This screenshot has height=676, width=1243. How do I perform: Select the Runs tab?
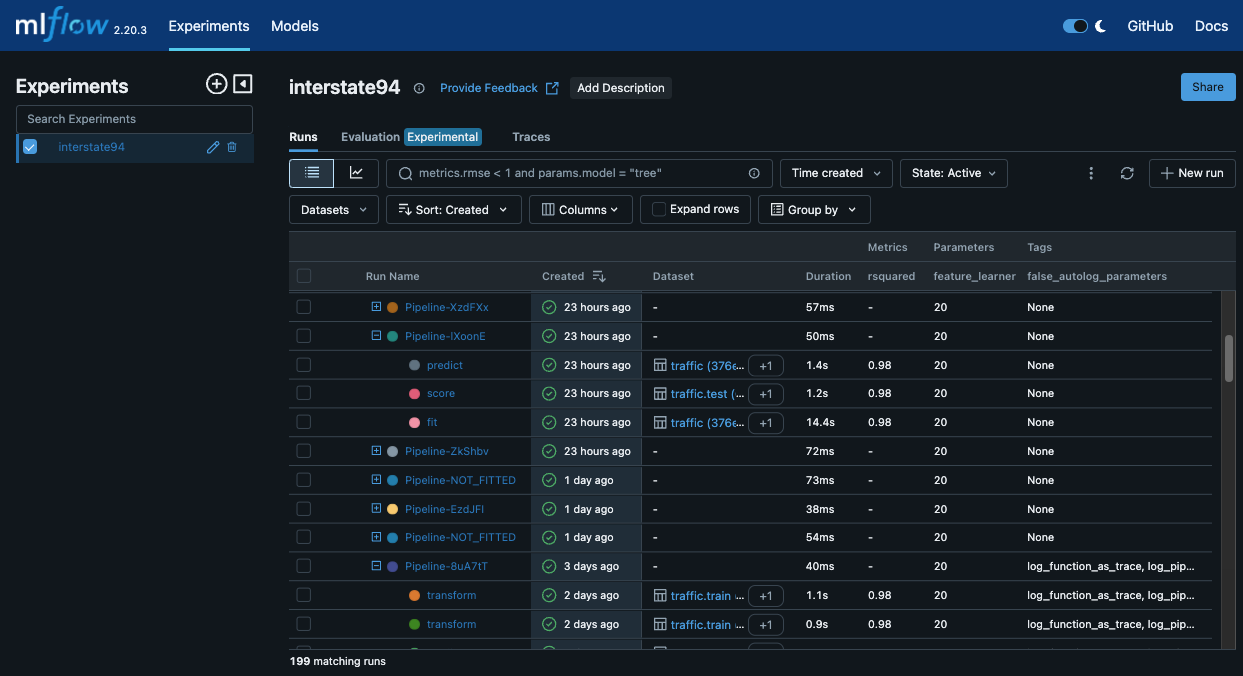(x=303, y=137)
